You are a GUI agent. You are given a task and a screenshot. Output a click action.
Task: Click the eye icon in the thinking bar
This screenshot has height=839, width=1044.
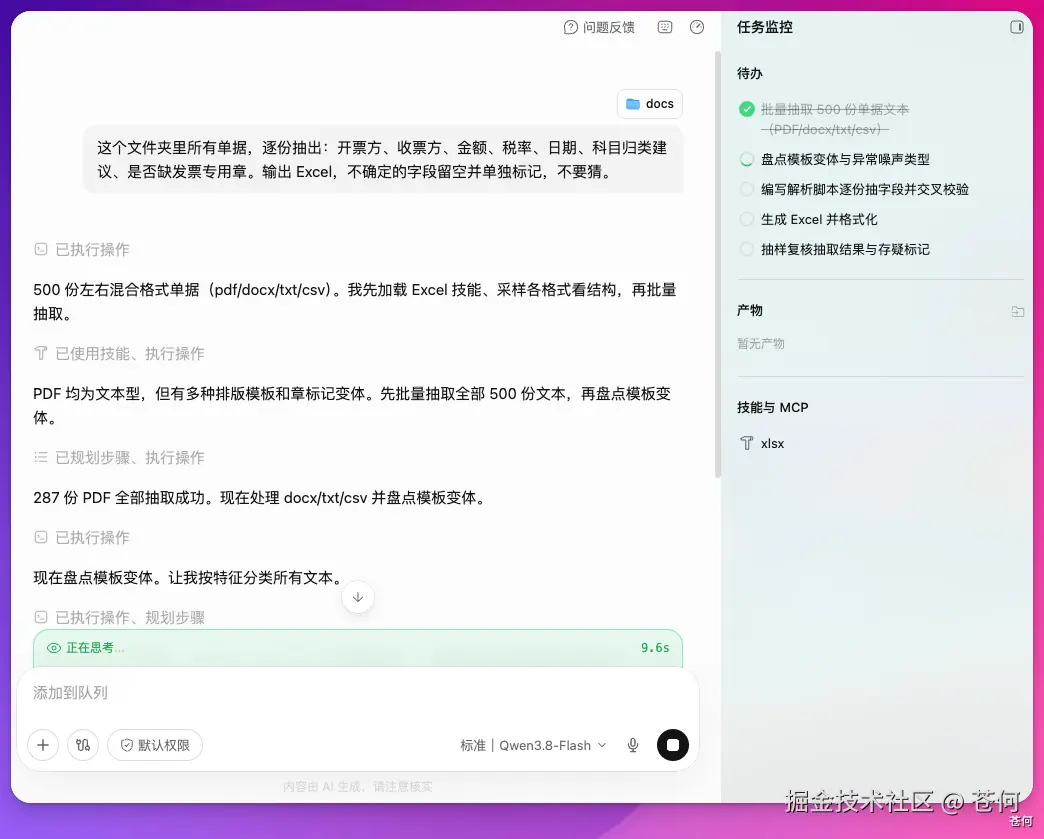point(54,648)
